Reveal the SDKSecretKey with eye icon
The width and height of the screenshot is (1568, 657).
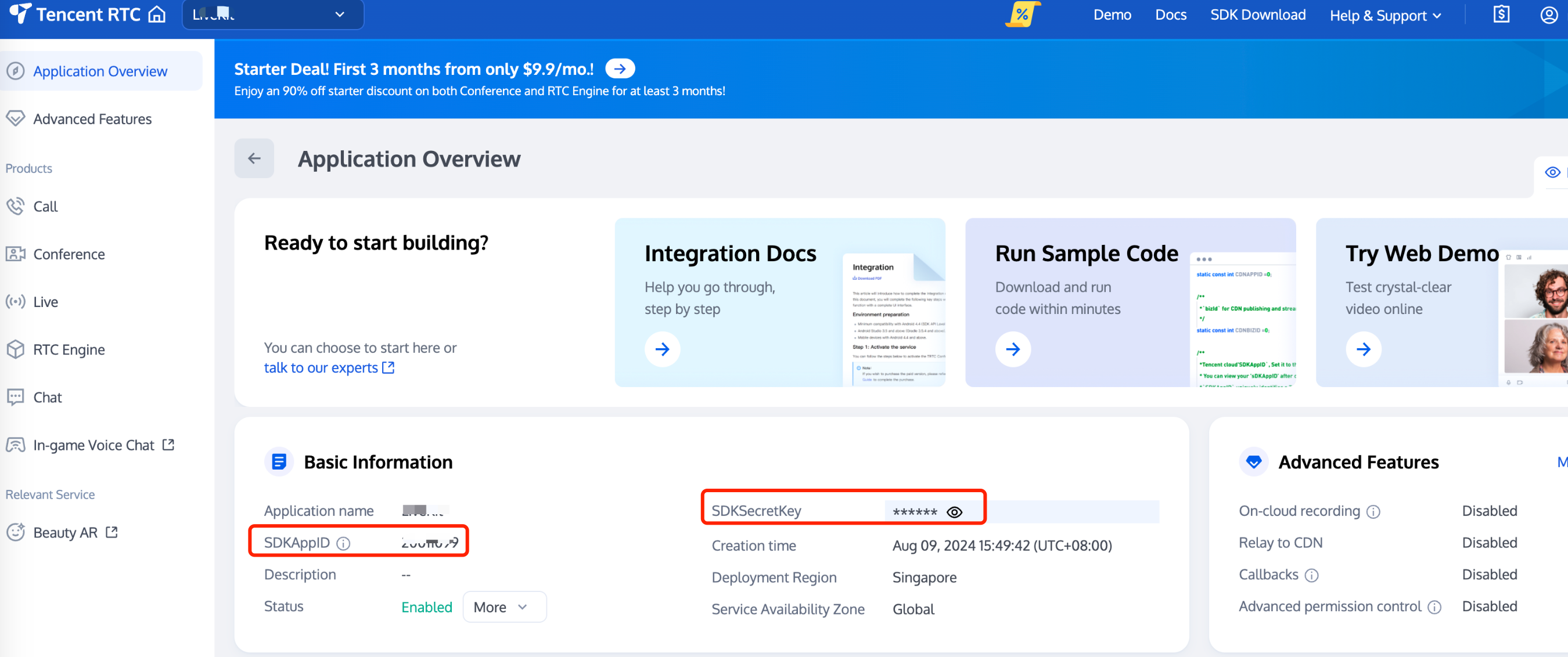pos(954,512)
